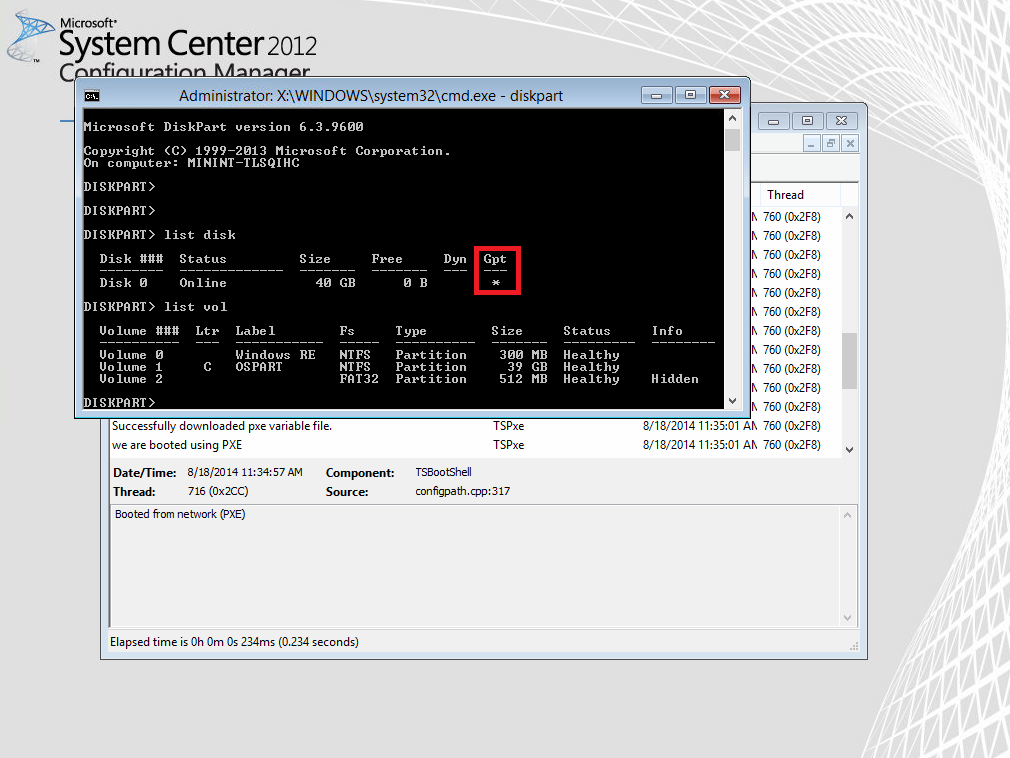Click the TSBootShell component value

[443, 472]
